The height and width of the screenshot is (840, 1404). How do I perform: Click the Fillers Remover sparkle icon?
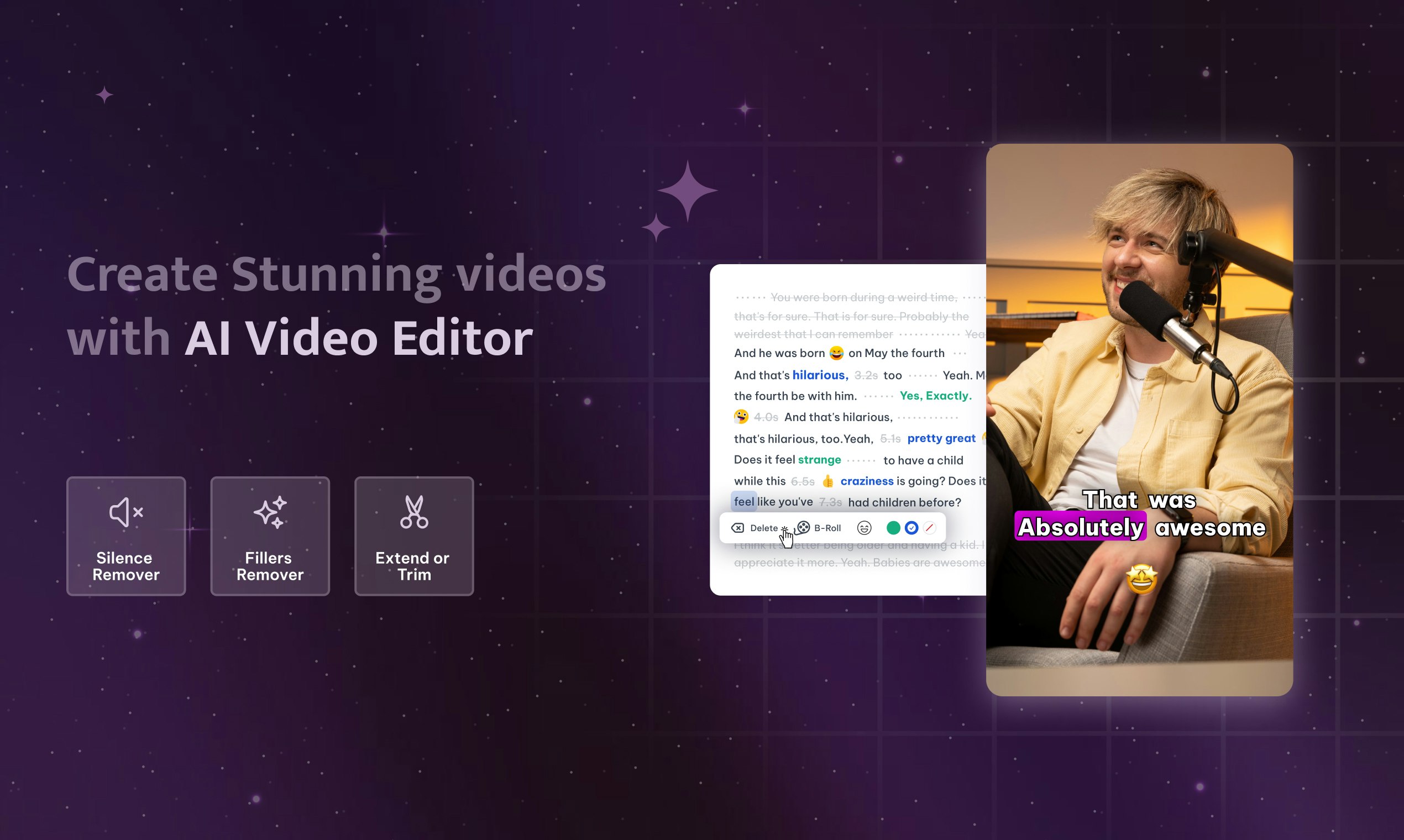click(270, 512)
